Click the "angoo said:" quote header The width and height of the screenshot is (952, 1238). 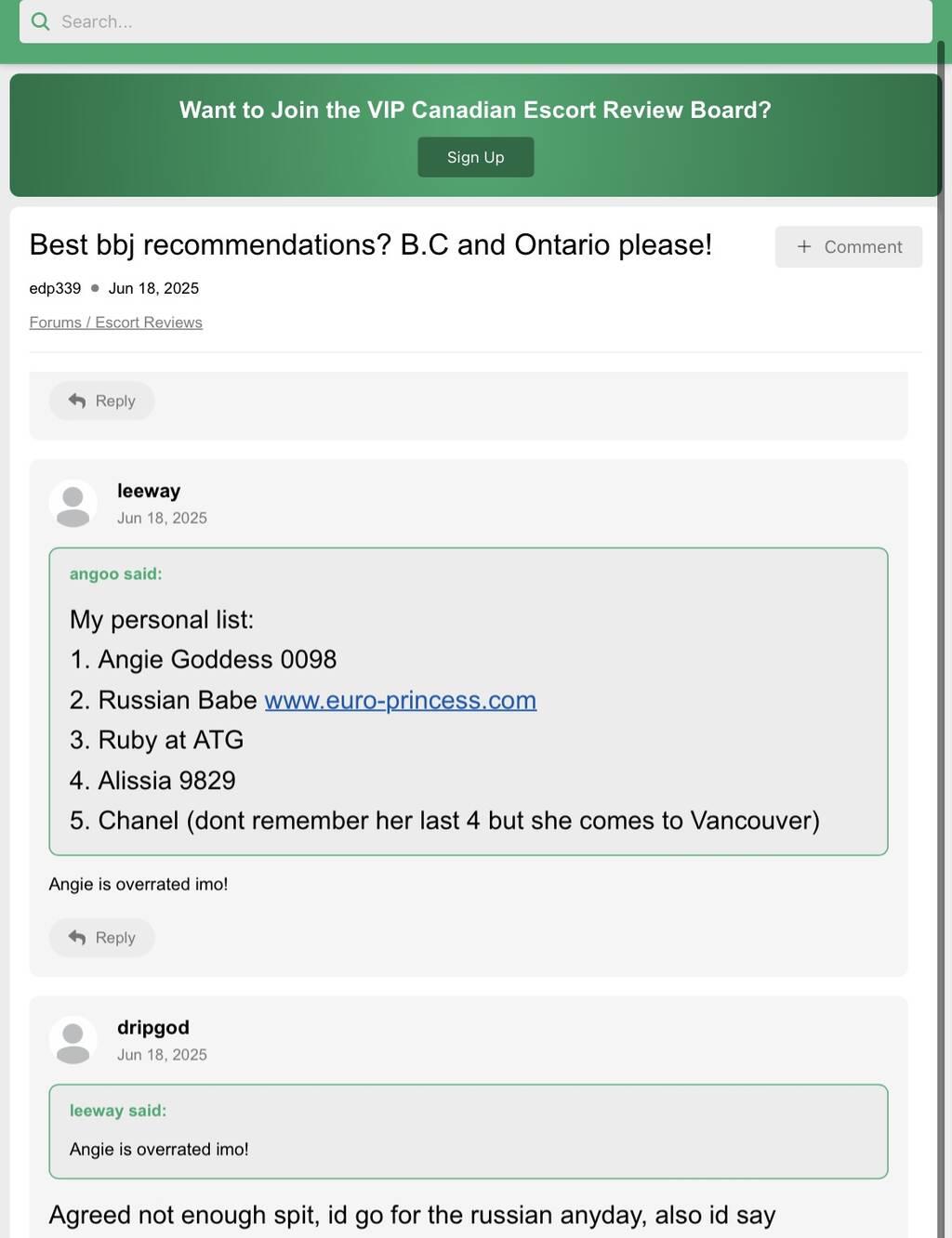pyautogui.click(x=115, y=574)
